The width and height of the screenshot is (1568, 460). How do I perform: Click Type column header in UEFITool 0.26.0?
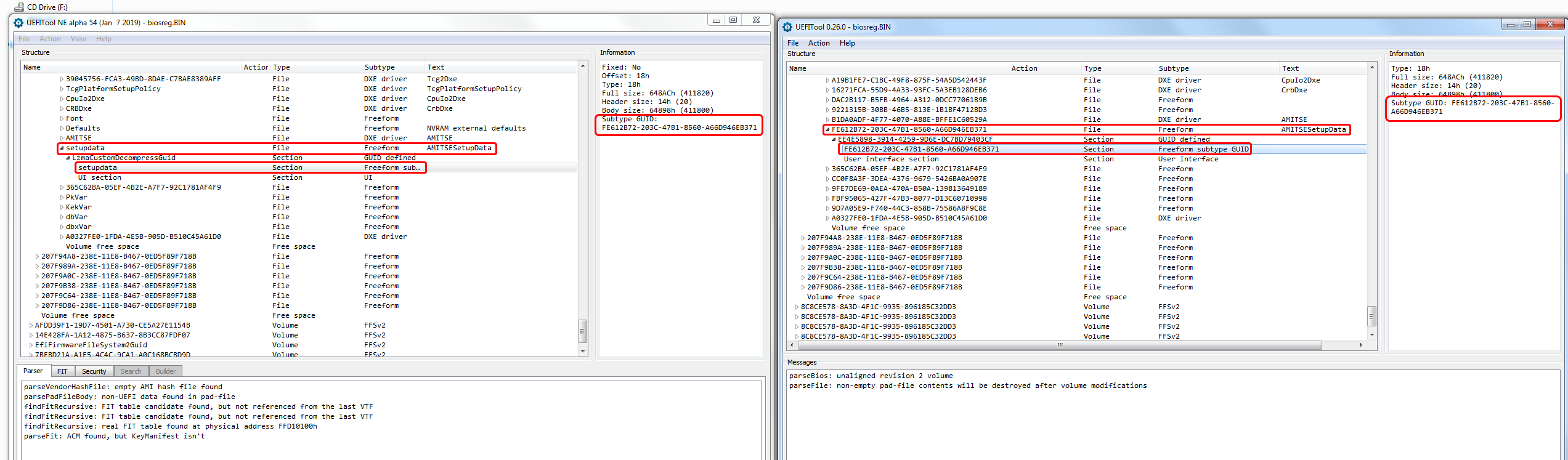click(x=1119, y=68)
